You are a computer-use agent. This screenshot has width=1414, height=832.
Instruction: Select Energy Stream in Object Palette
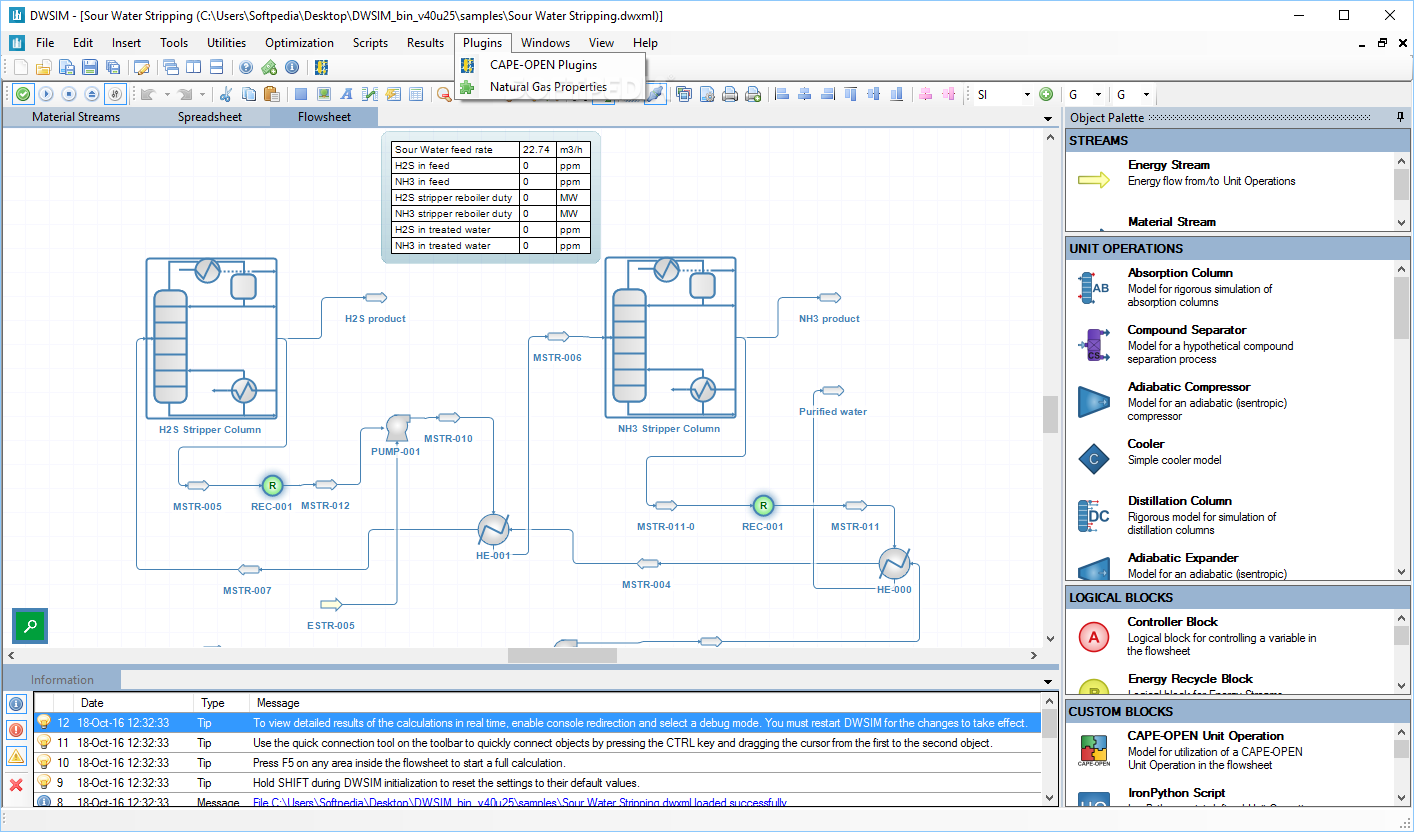pos(1230,173)
